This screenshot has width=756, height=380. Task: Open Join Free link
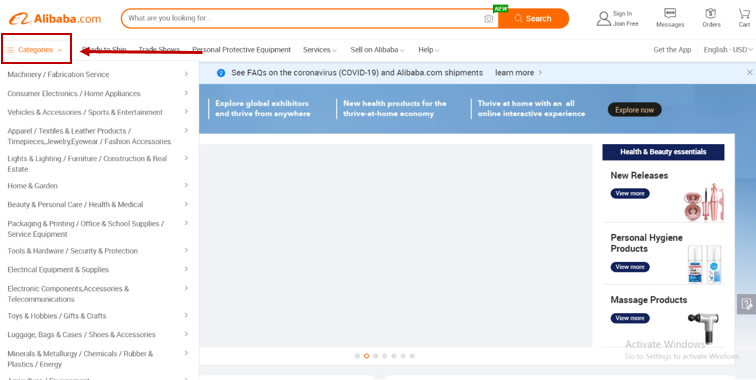[625, 24]
